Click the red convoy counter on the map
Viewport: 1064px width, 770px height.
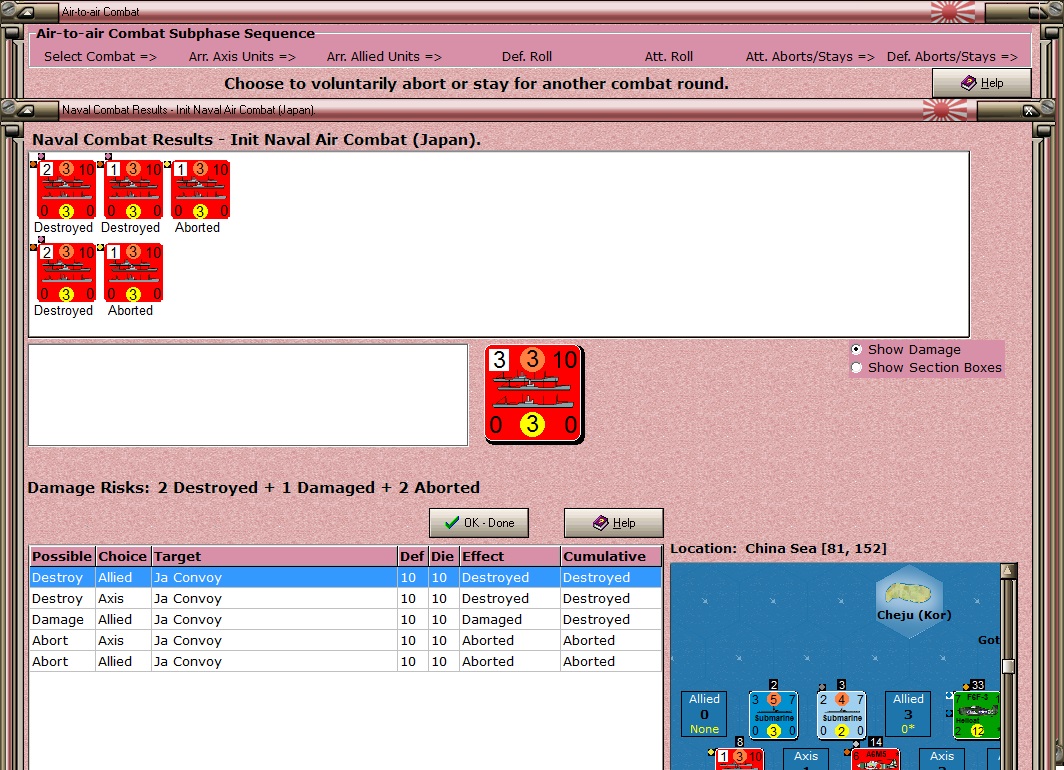[739, 759]
